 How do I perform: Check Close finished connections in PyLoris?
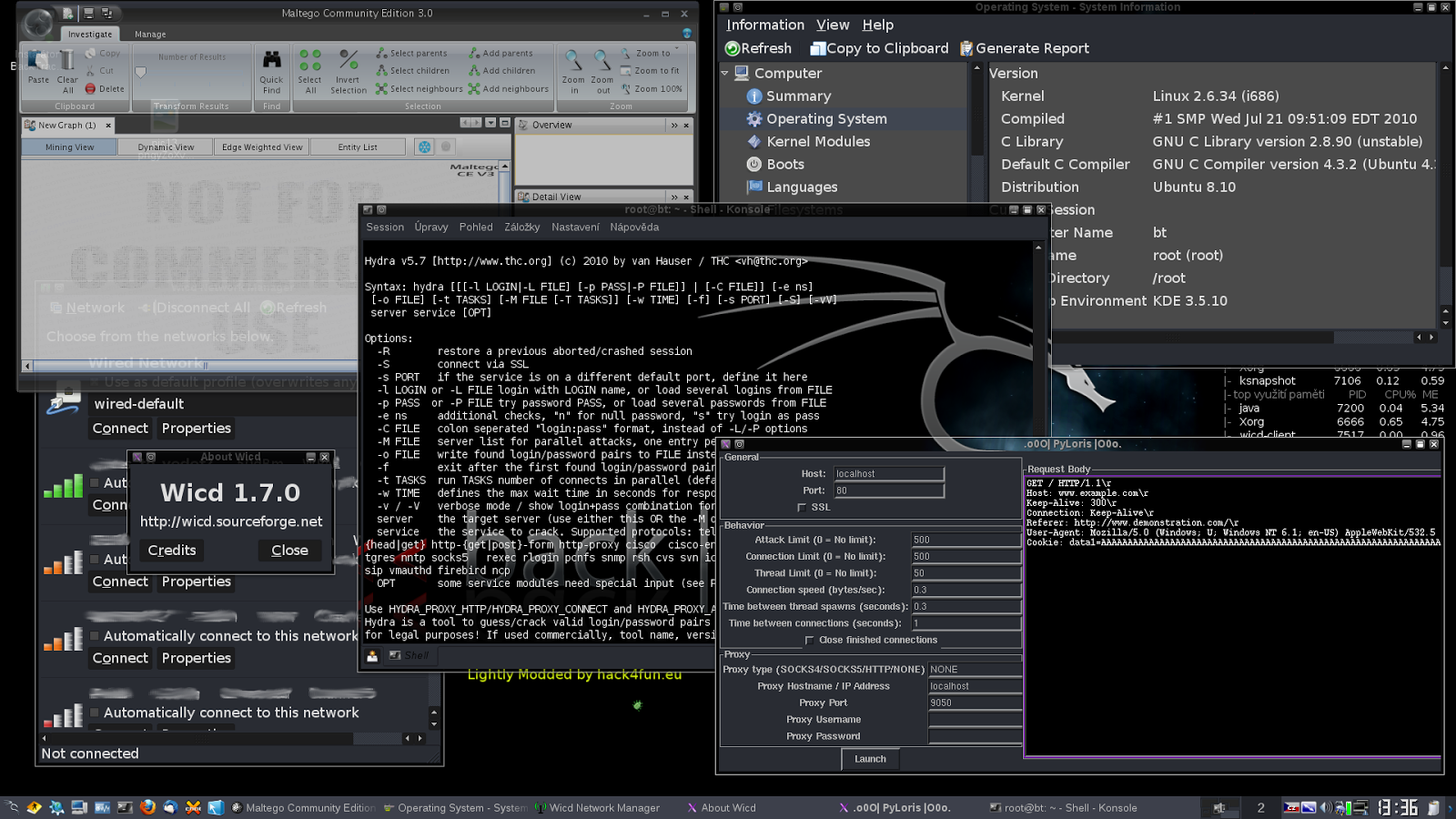pyautogui.click(x=809, y=640)
